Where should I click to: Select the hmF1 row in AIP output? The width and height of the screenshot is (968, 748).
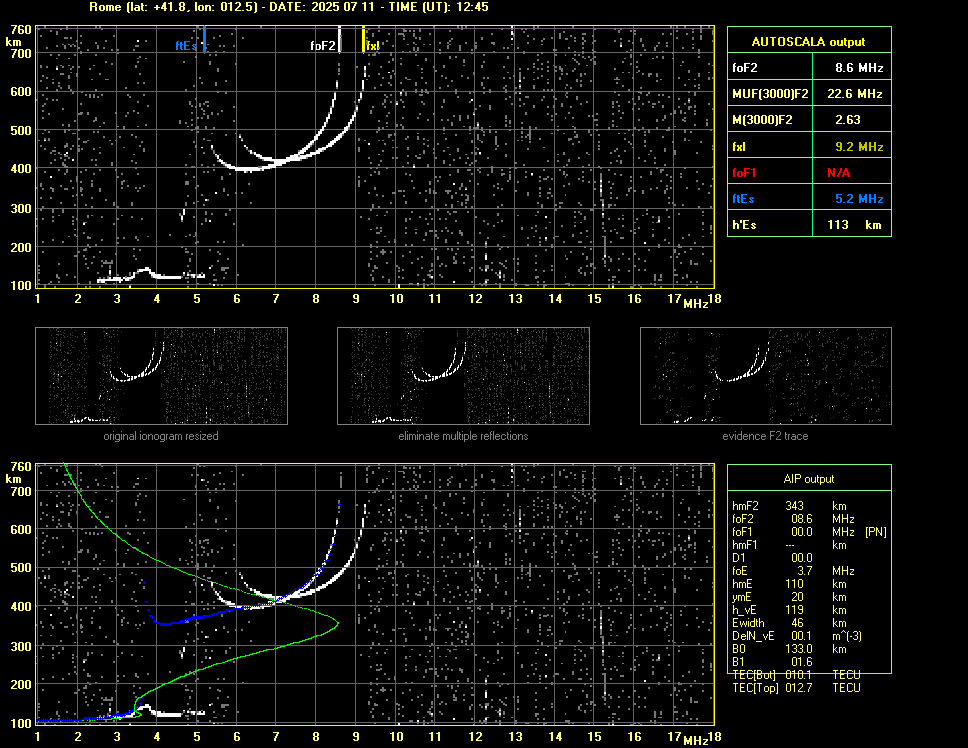(788, 545)
